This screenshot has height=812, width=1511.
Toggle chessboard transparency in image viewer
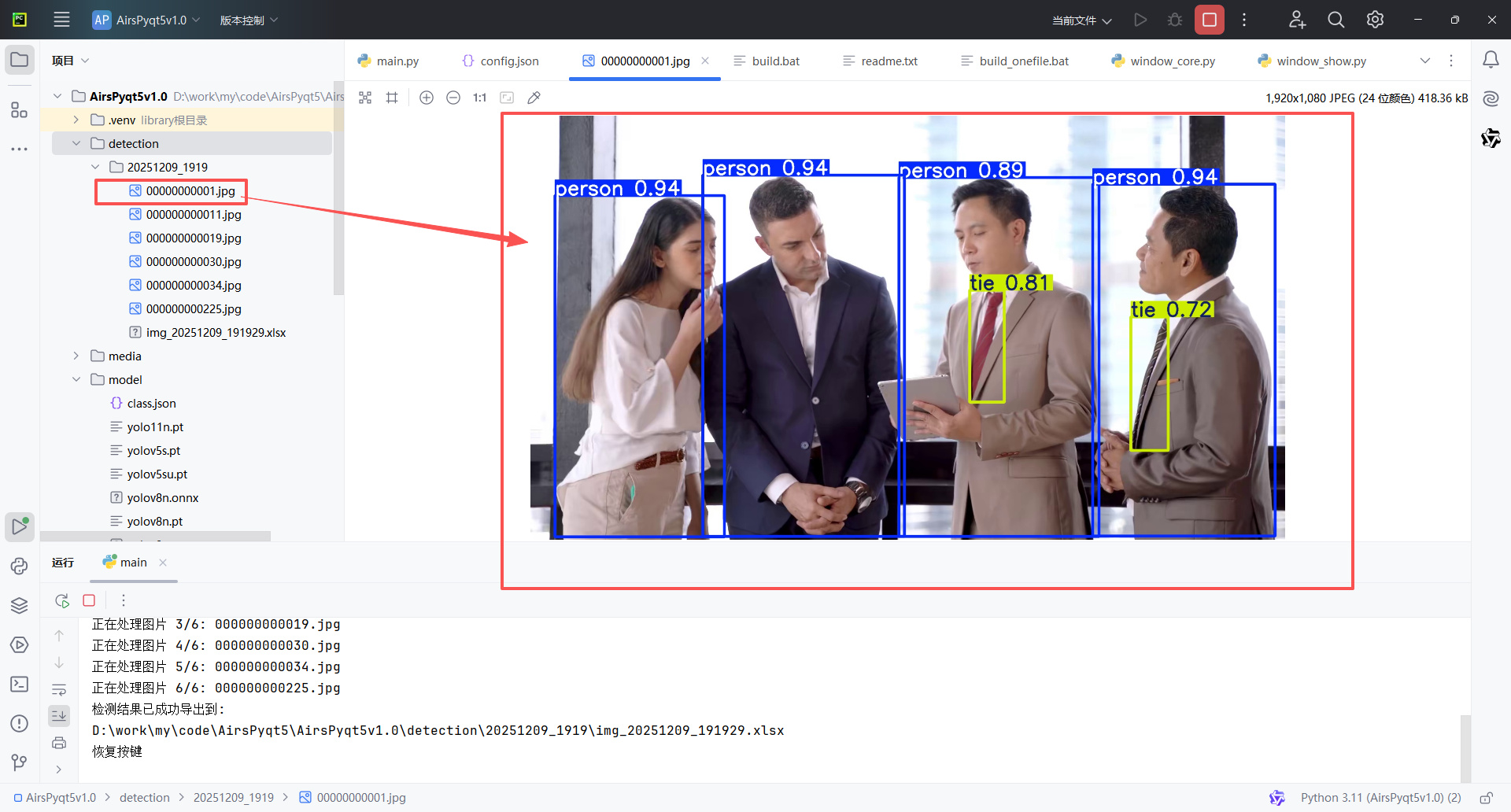[365, 98]
